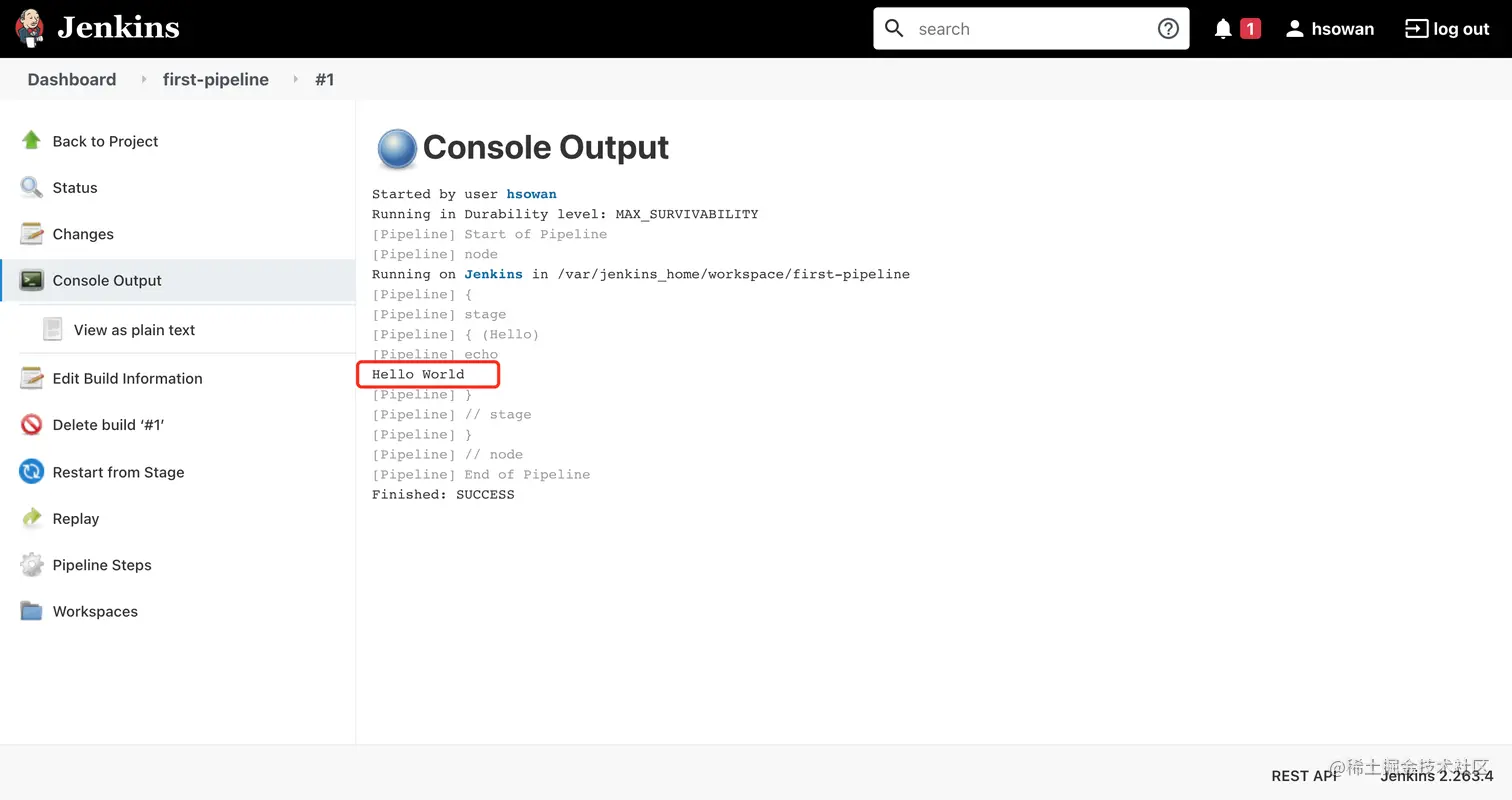Click Durability level MAX_SURVIVABILITY line
Image resolution: width=1512 pixels, height=800 pixels.
pyautogui.click(x=565, y=214)
